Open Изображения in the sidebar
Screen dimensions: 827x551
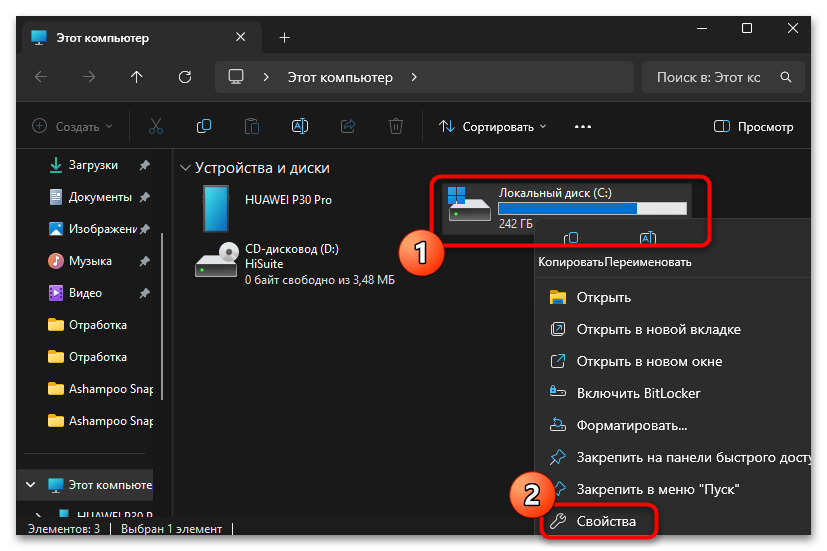[103, 229]
